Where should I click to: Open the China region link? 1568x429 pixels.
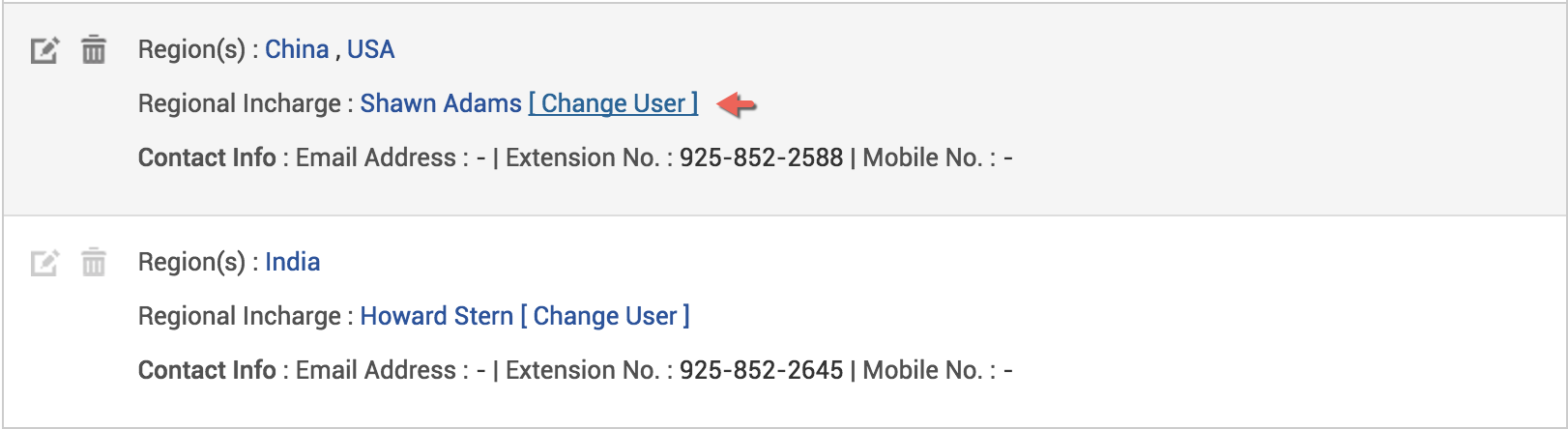(297, 49)
